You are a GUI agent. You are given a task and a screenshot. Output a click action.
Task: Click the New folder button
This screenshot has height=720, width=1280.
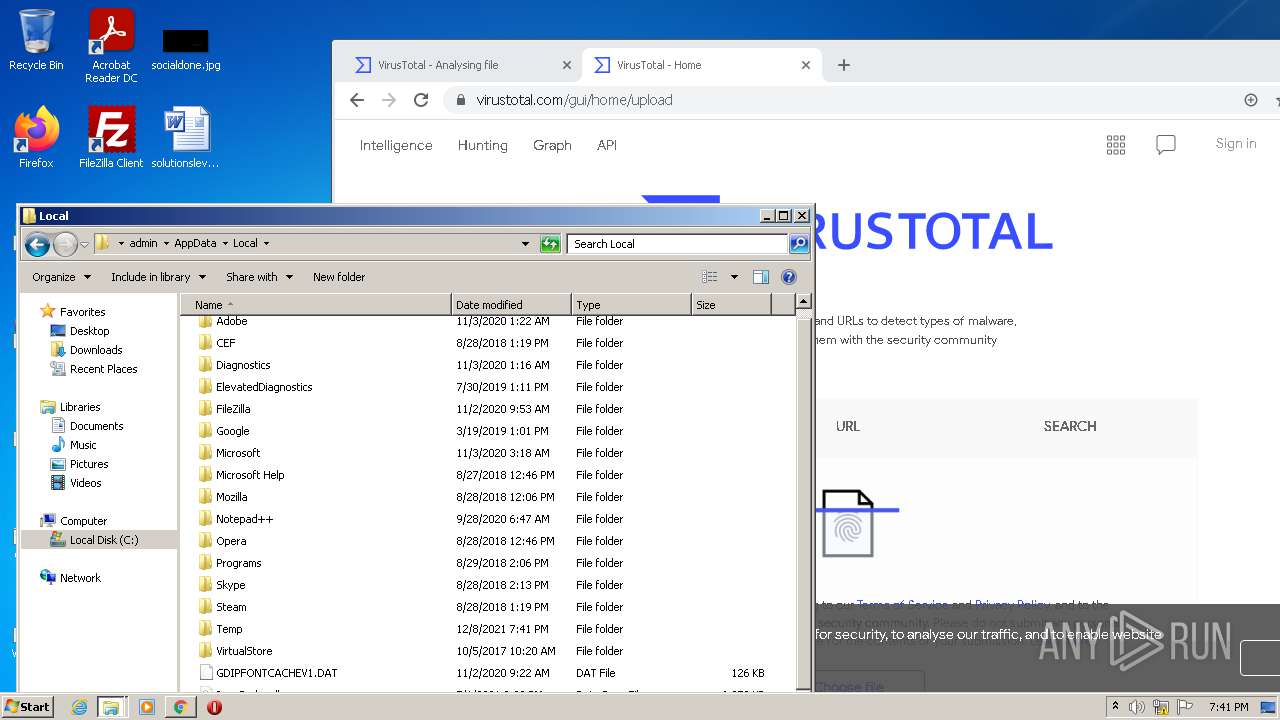339,277
